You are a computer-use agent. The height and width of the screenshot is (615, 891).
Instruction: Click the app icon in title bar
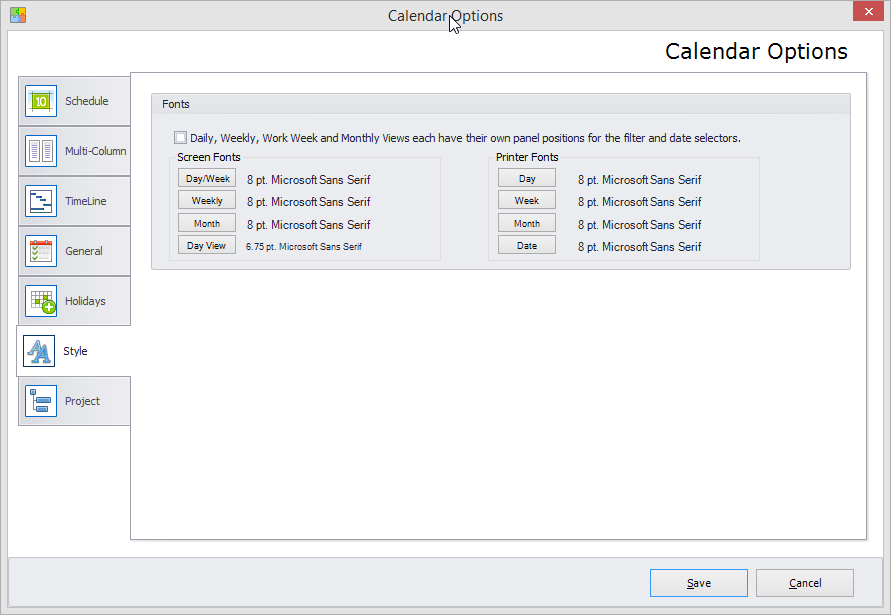[18, 15]
